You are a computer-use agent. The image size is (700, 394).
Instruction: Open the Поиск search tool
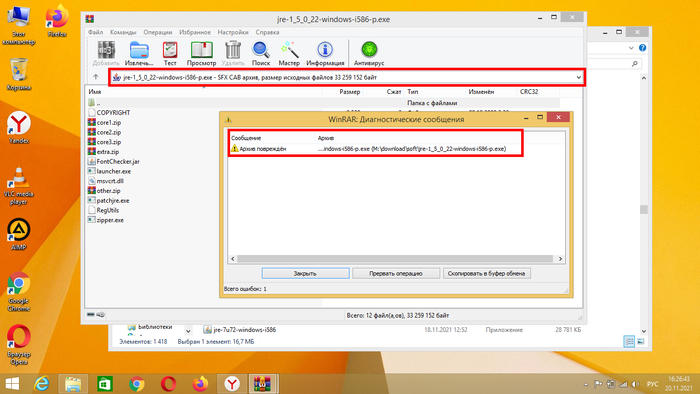pos(261,53)
